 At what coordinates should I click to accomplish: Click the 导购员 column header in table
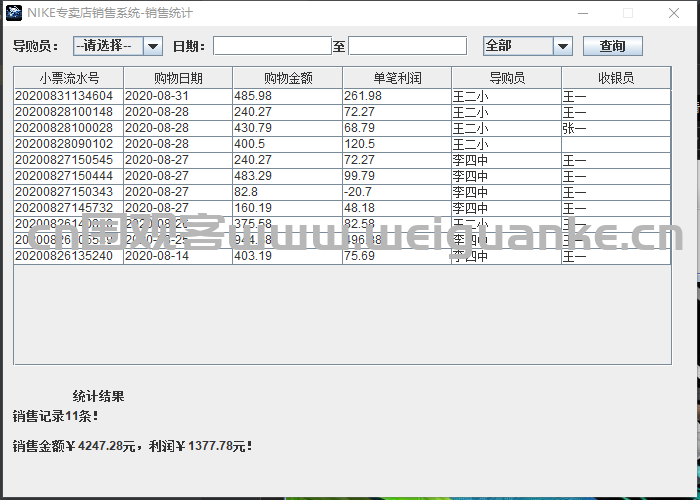(507, 78)
